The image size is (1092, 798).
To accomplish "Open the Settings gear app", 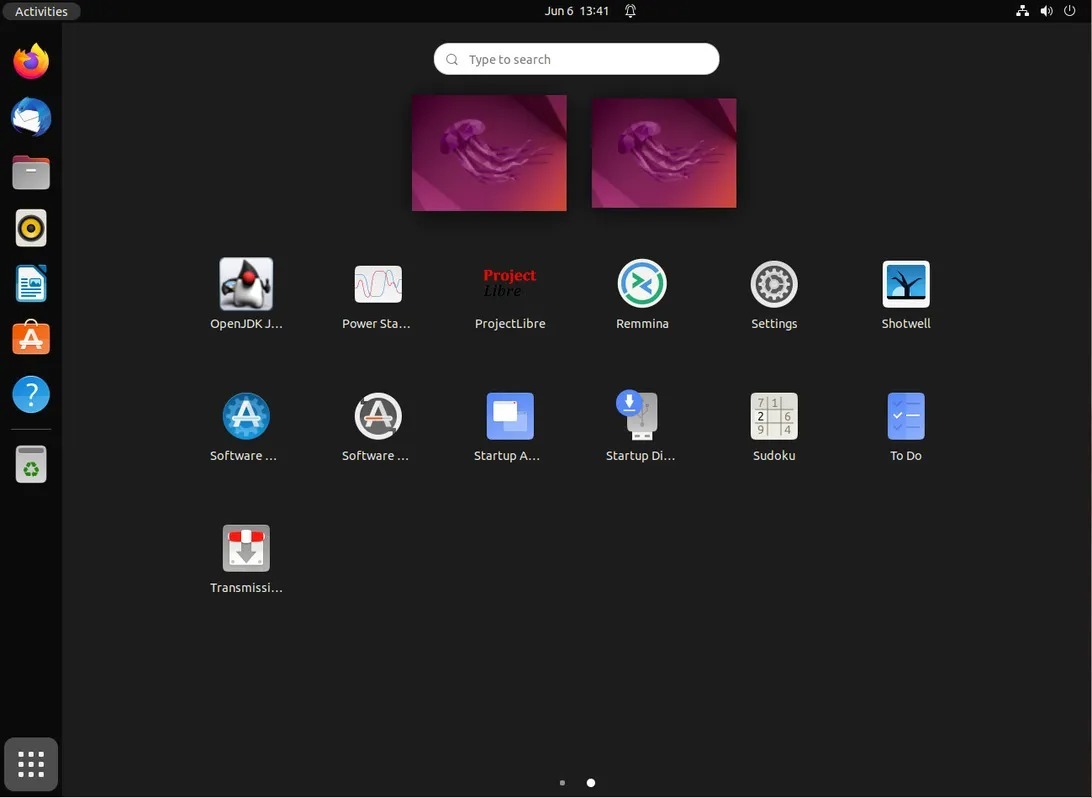I will 774,285.
